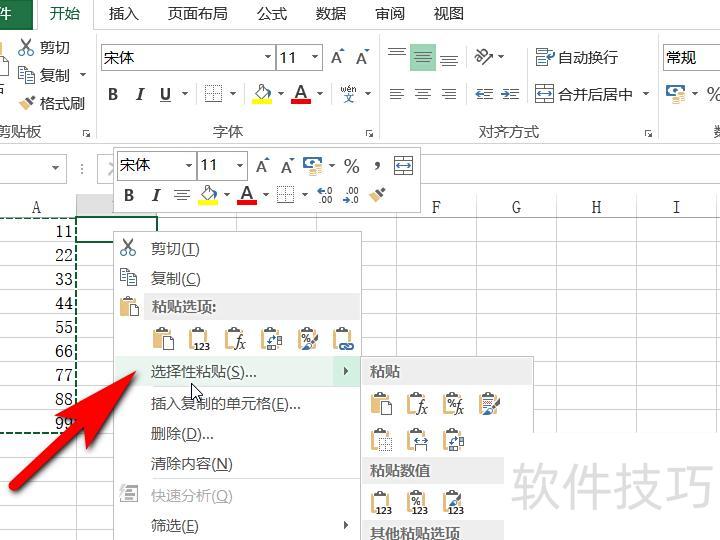Viewport: 720px width, 540px height.
Task: Click the name box dropdown arrow
Action: (x=56, y=168)
